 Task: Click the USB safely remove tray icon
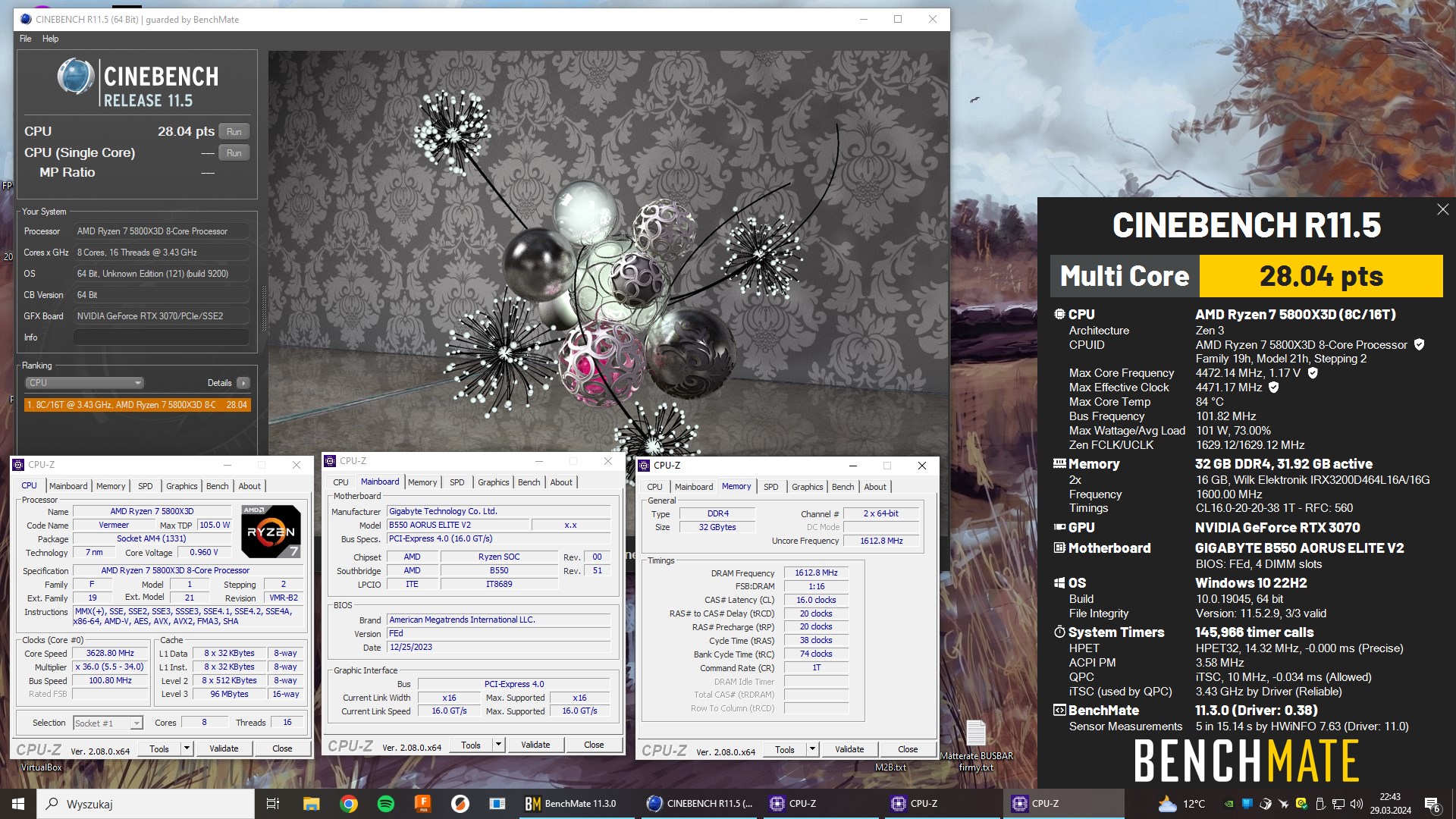coord(1319,804)
